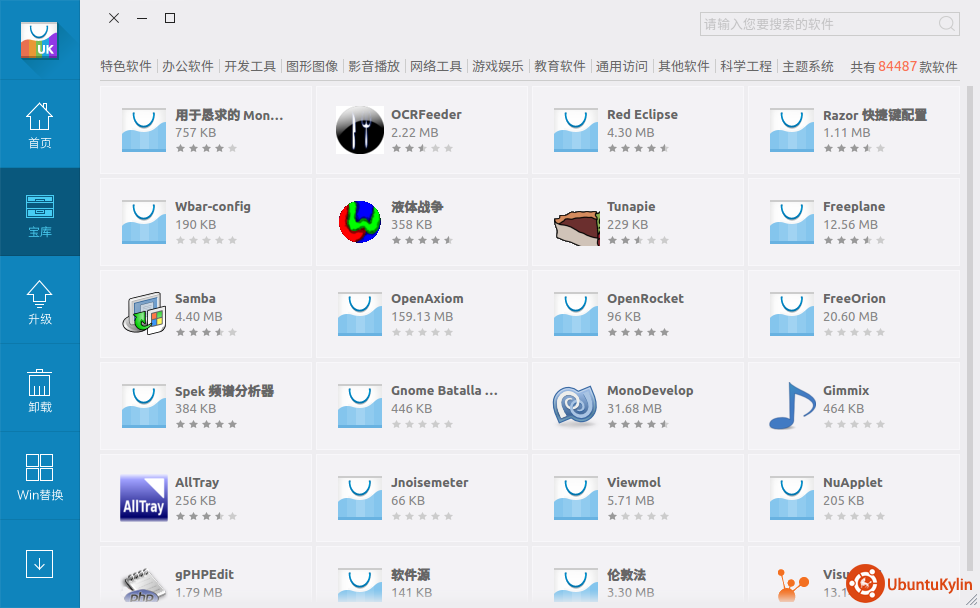Switch to the 特色软件 category
This screenshot has height=608, width=980.
pos(126,66)
